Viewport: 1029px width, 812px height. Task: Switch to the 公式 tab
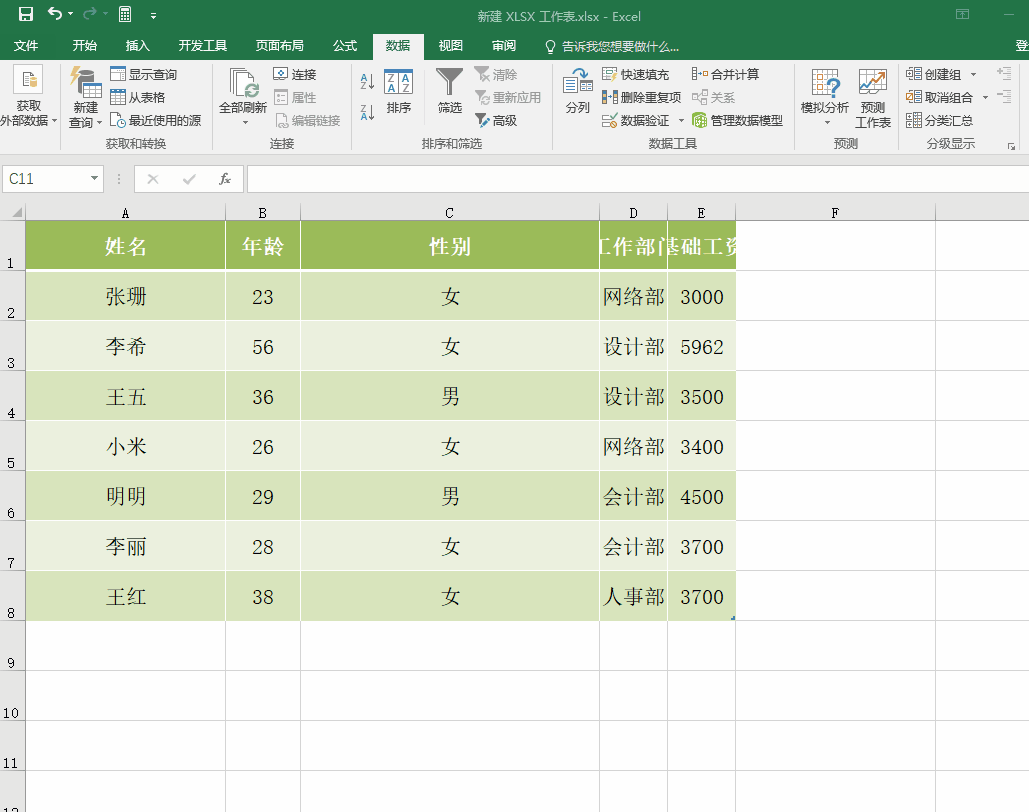[345, 45]
